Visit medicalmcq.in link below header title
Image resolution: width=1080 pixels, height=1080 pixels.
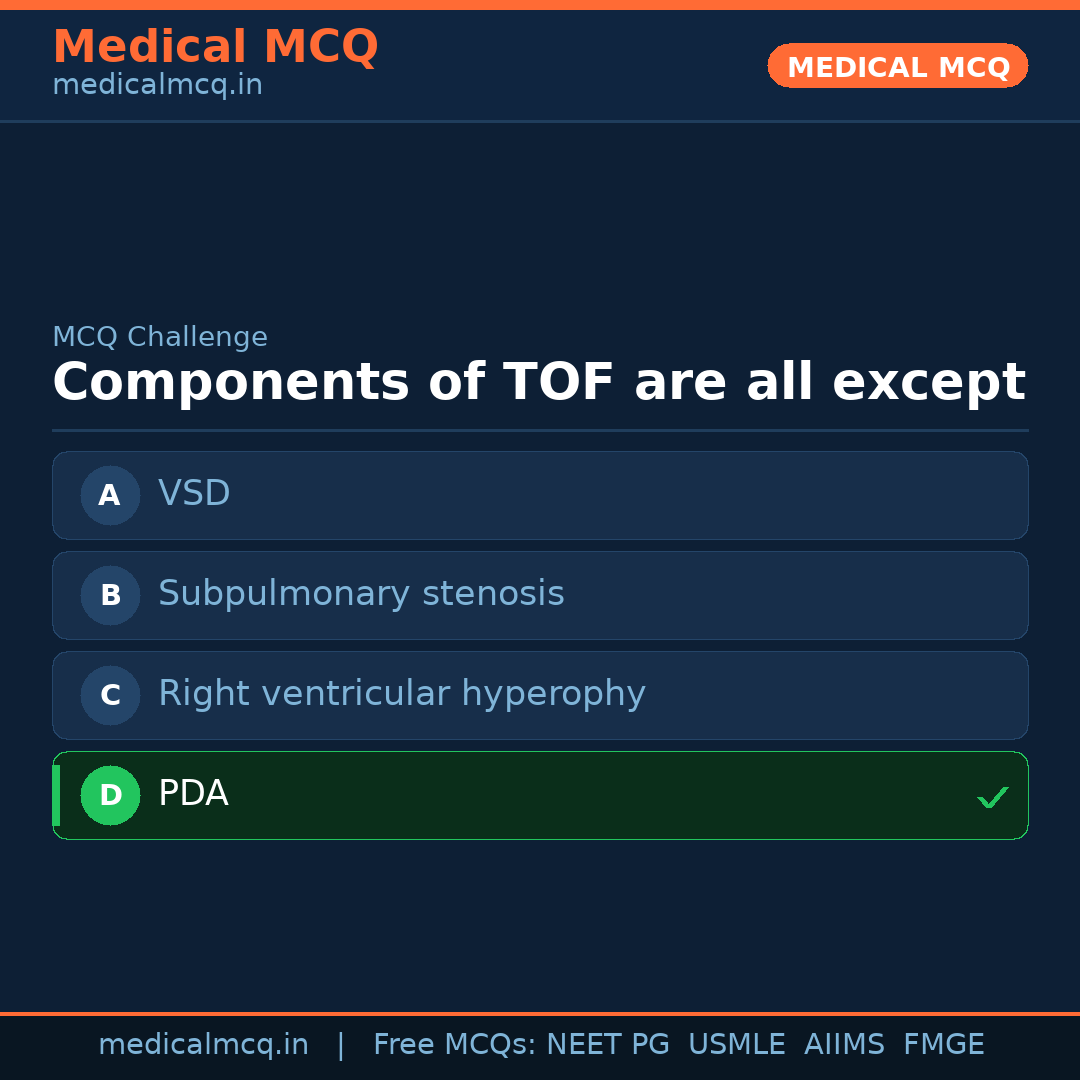click(157, 86)
